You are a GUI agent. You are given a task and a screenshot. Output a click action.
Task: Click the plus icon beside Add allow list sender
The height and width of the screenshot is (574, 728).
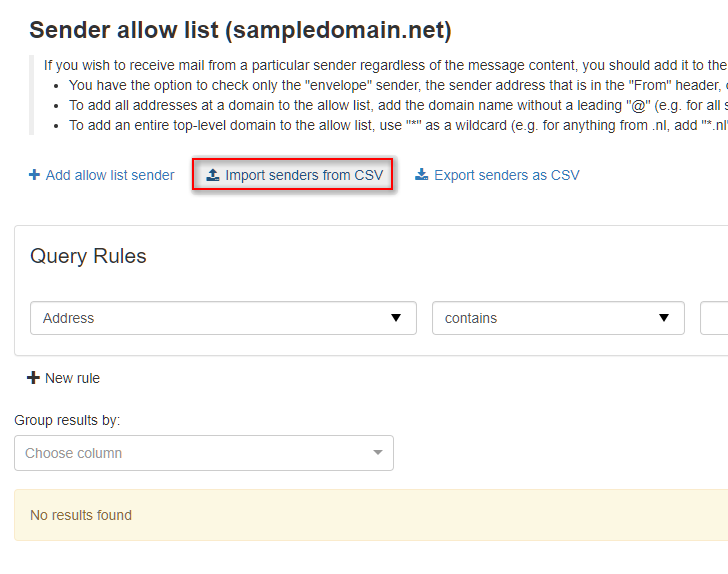click(x=34, y=175)
